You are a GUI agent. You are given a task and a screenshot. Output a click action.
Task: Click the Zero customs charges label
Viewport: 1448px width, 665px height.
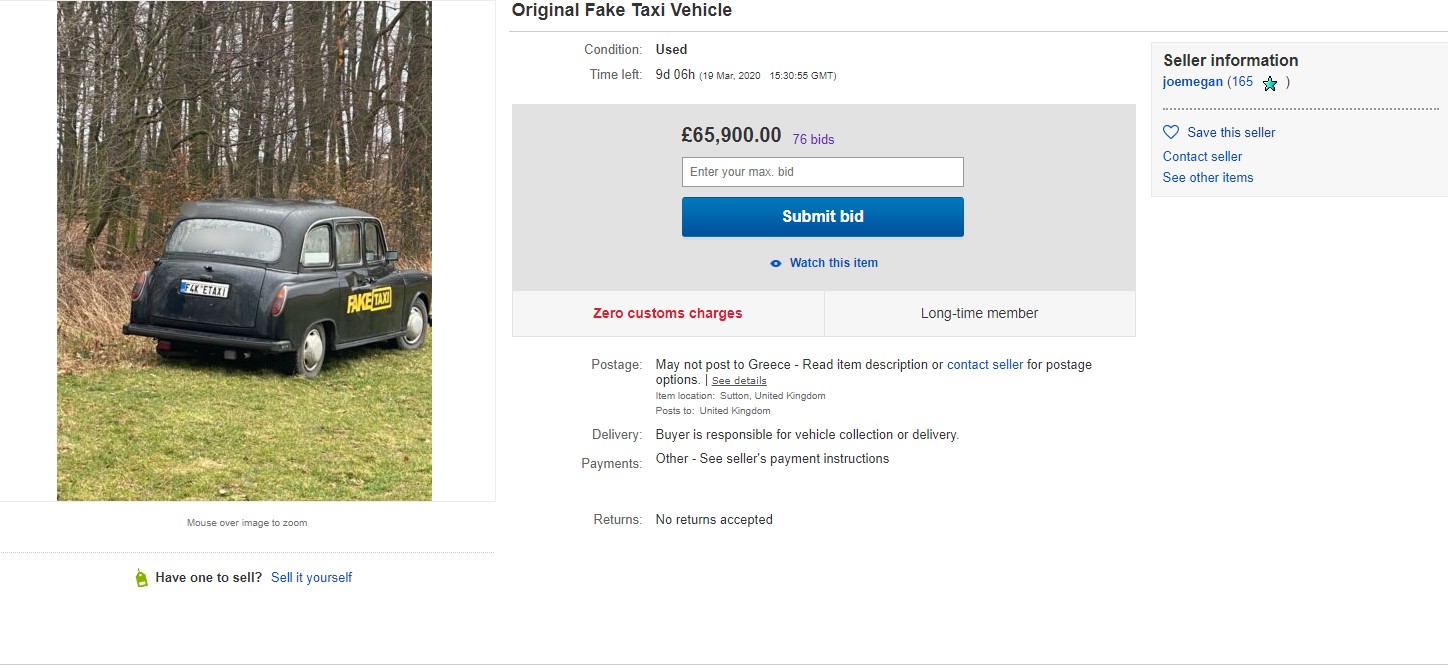(x=667, y=313)
